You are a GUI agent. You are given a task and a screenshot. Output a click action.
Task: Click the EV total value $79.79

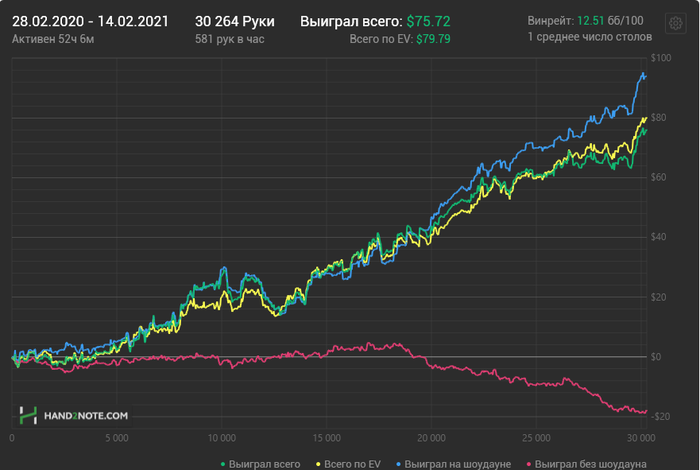click(x=433, y=39)
